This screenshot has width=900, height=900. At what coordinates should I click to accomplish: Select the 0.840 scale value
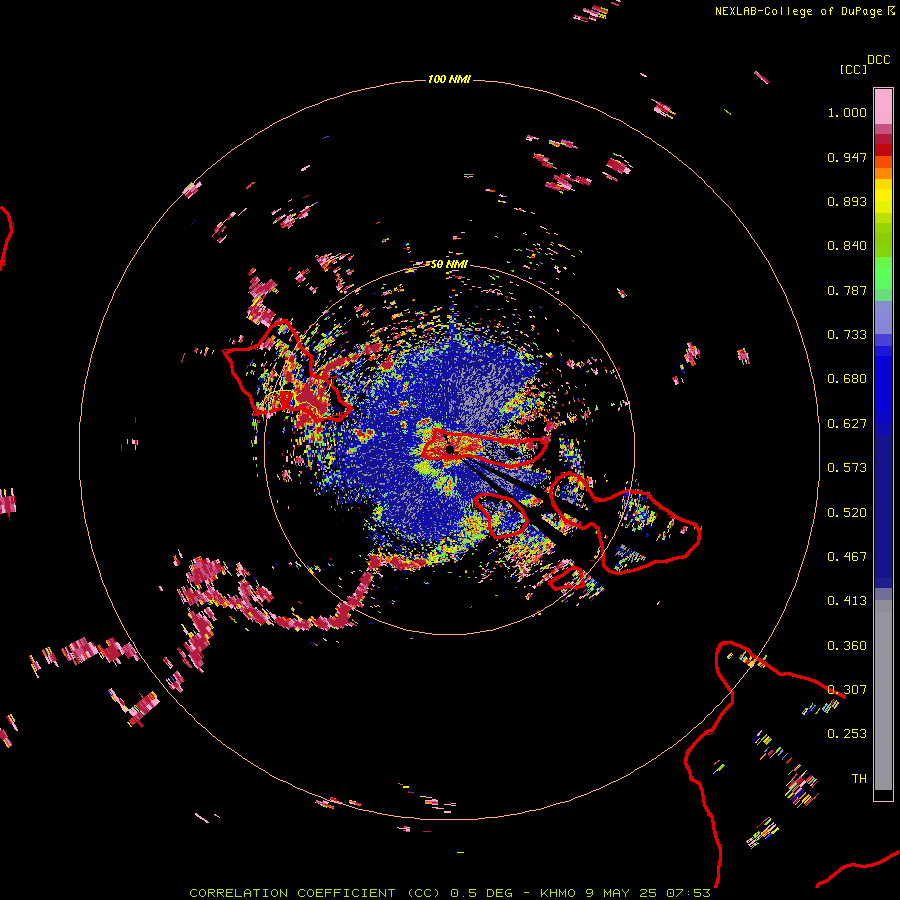(847, 246)
